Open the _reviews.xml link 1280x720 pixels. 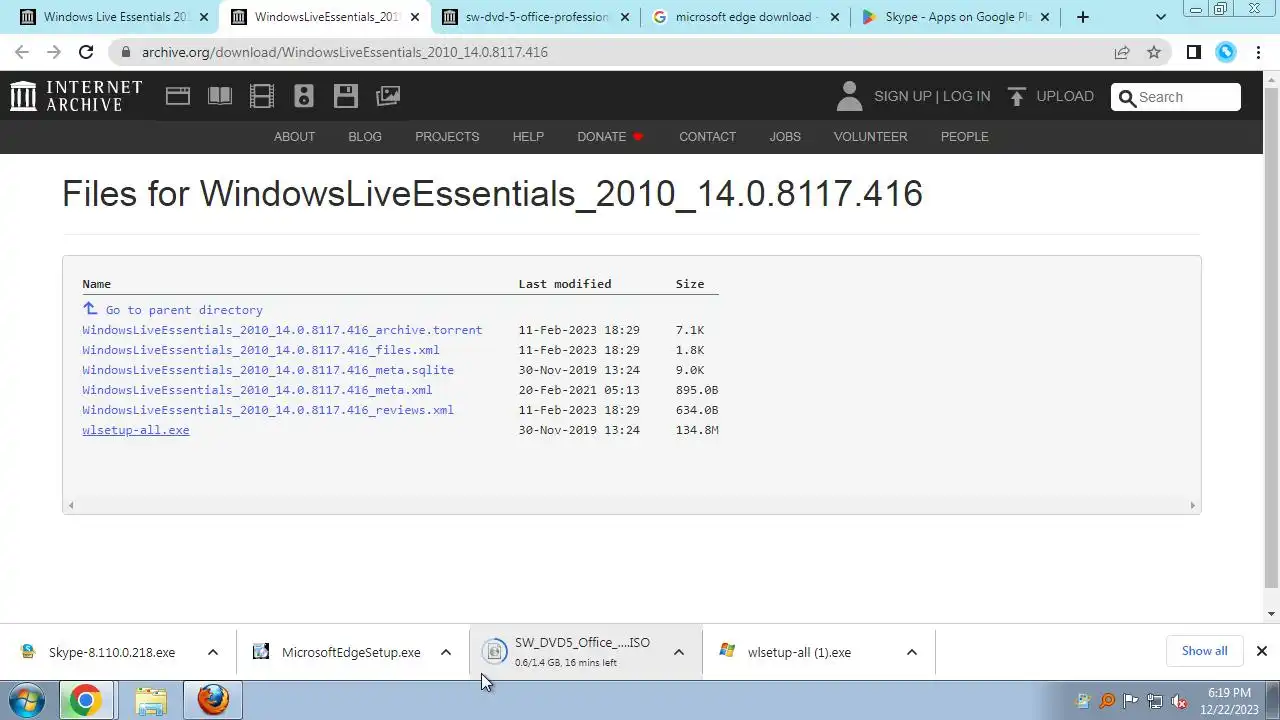[x=268, y=410]
